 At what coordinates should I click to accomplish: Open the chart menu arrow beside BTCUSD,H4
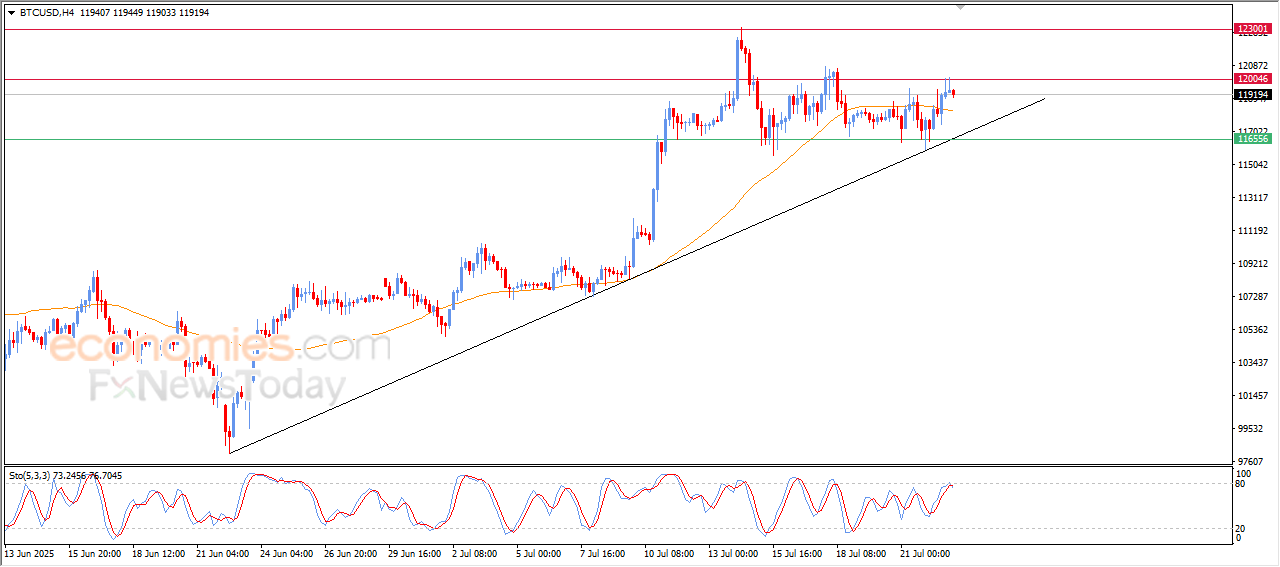[x=11, y=13]
